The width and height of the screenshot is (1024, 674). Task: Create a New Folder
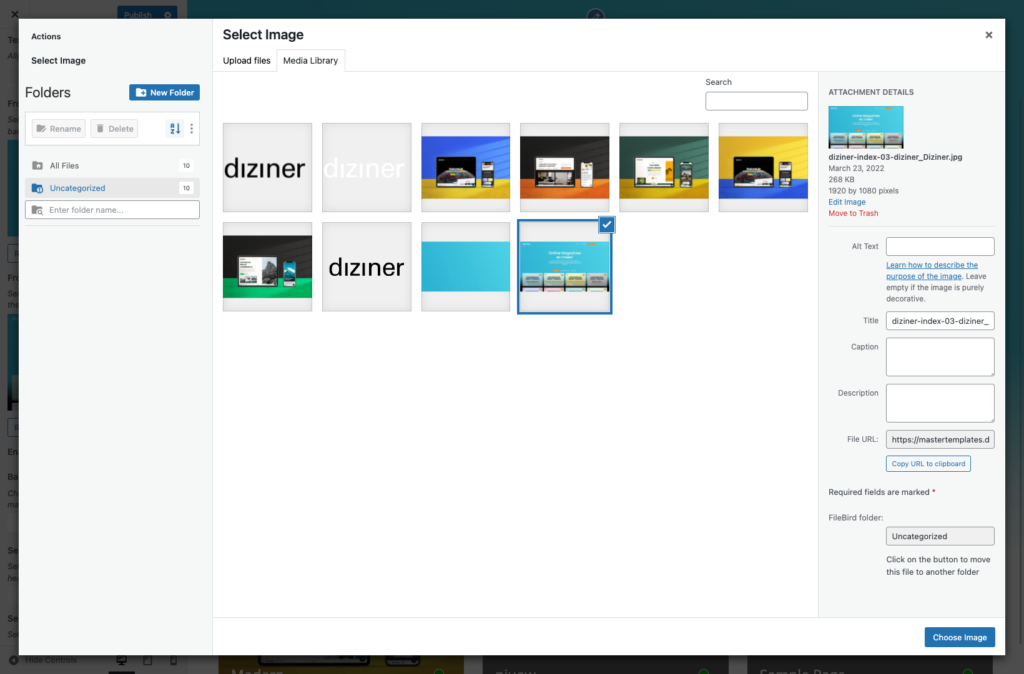164,92
